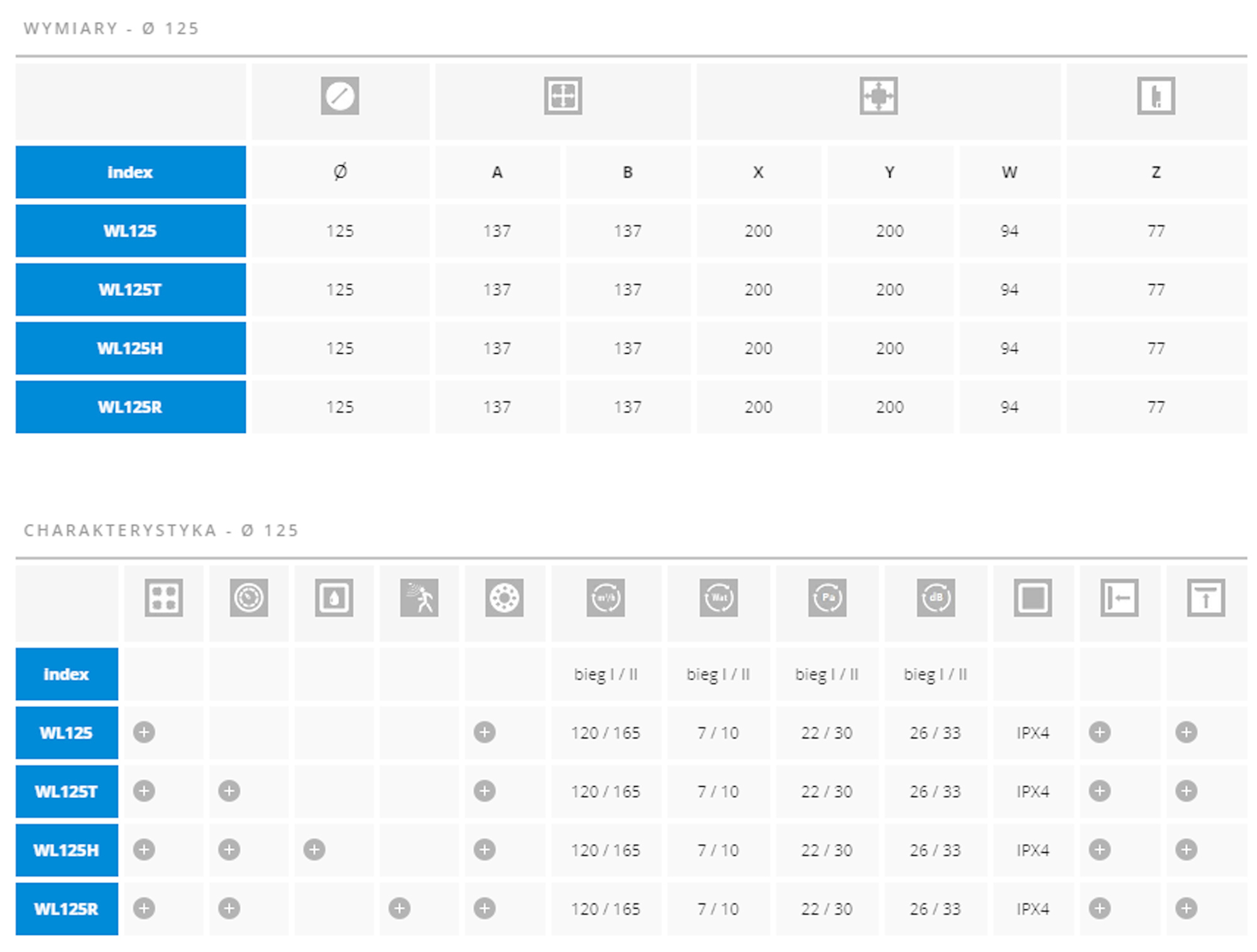1257x952 pixels.
Task: Select the WL125R row in characteristics table
Action: click(x=632, y=909)
